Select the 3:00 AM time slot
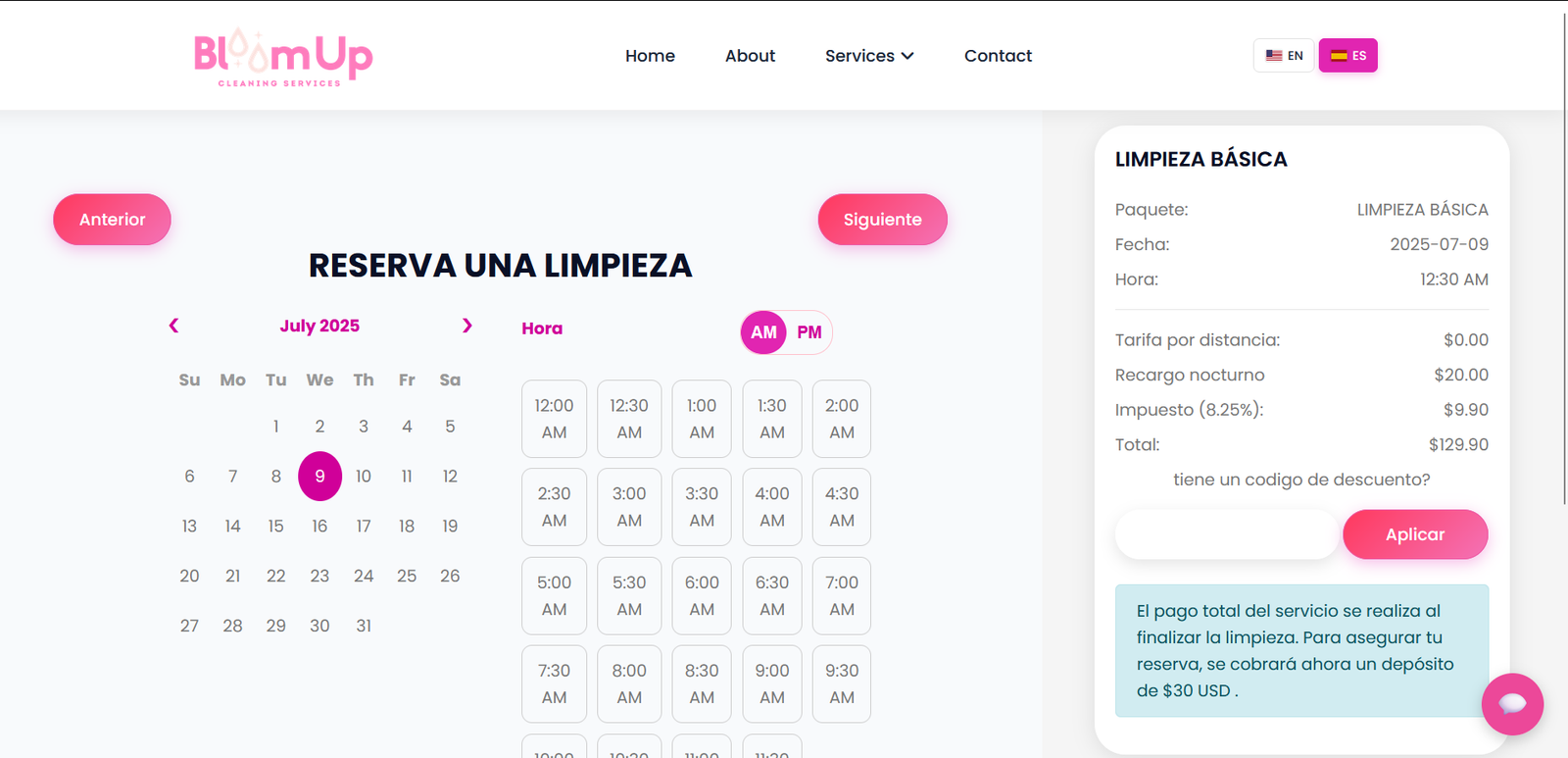Viewport: 1568px width, 758px height. [x=629, y=507]
